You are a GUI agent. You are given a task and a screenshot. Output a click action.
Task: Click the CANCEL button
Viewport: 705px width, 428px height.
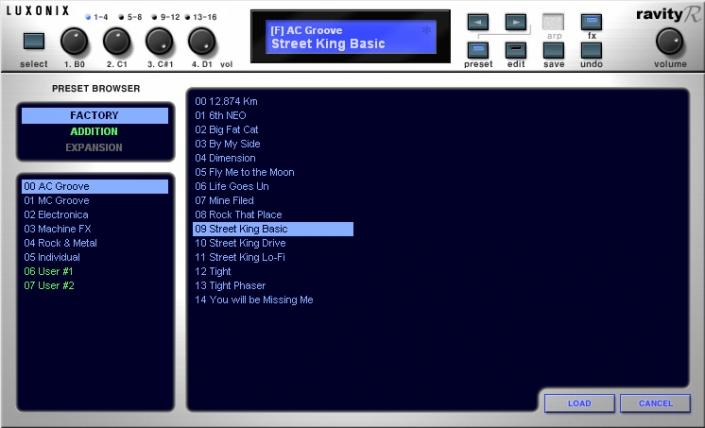(655, 403)
